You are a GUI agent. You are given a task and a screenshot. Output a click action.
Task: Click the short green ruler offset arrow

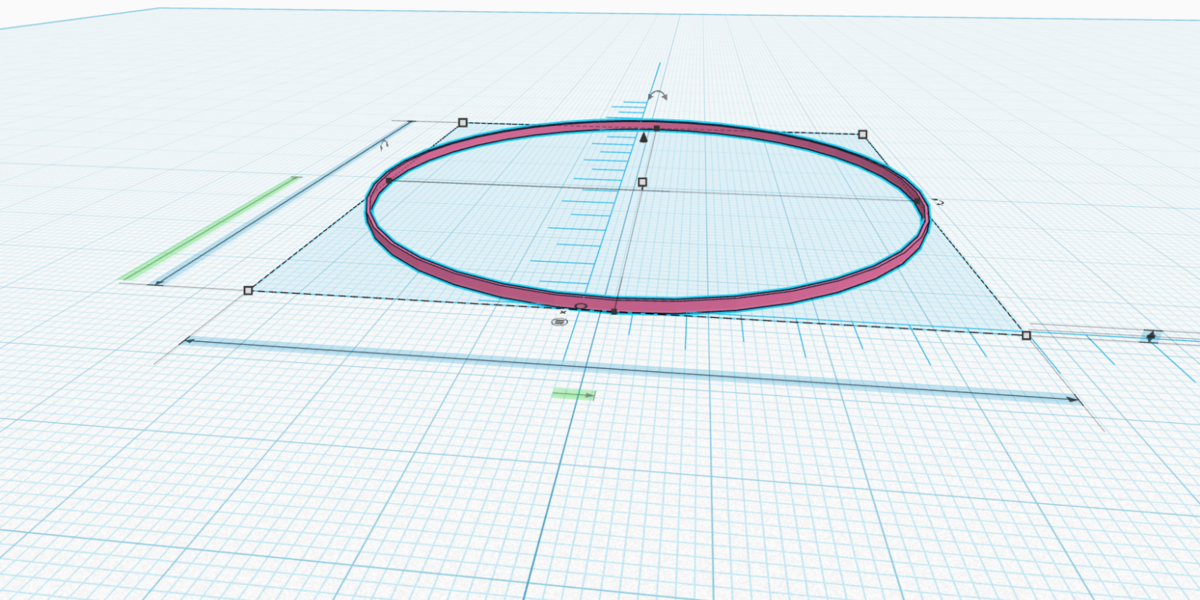click(x=574, y=395)
